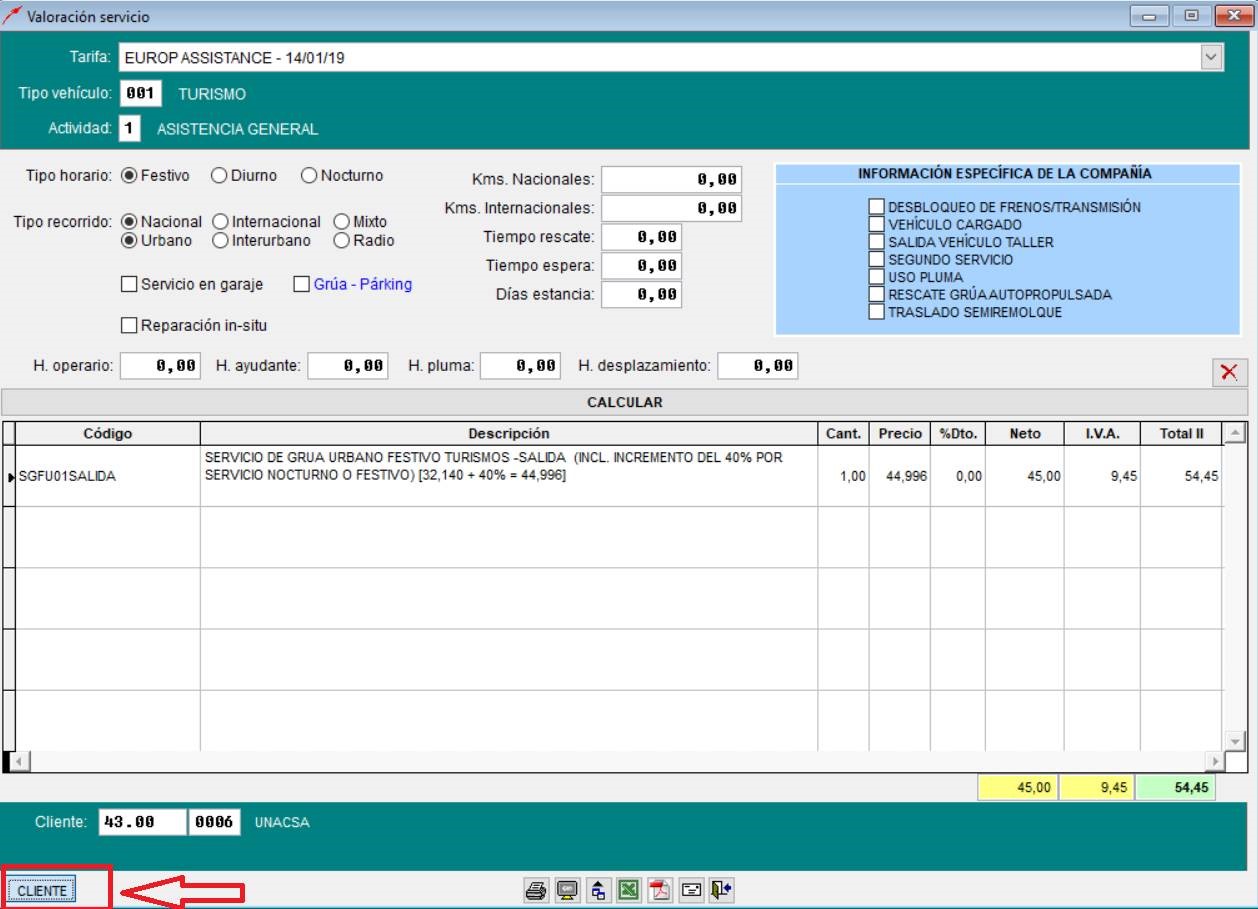Check Servicio en garaje

click(x=128, y=284)
